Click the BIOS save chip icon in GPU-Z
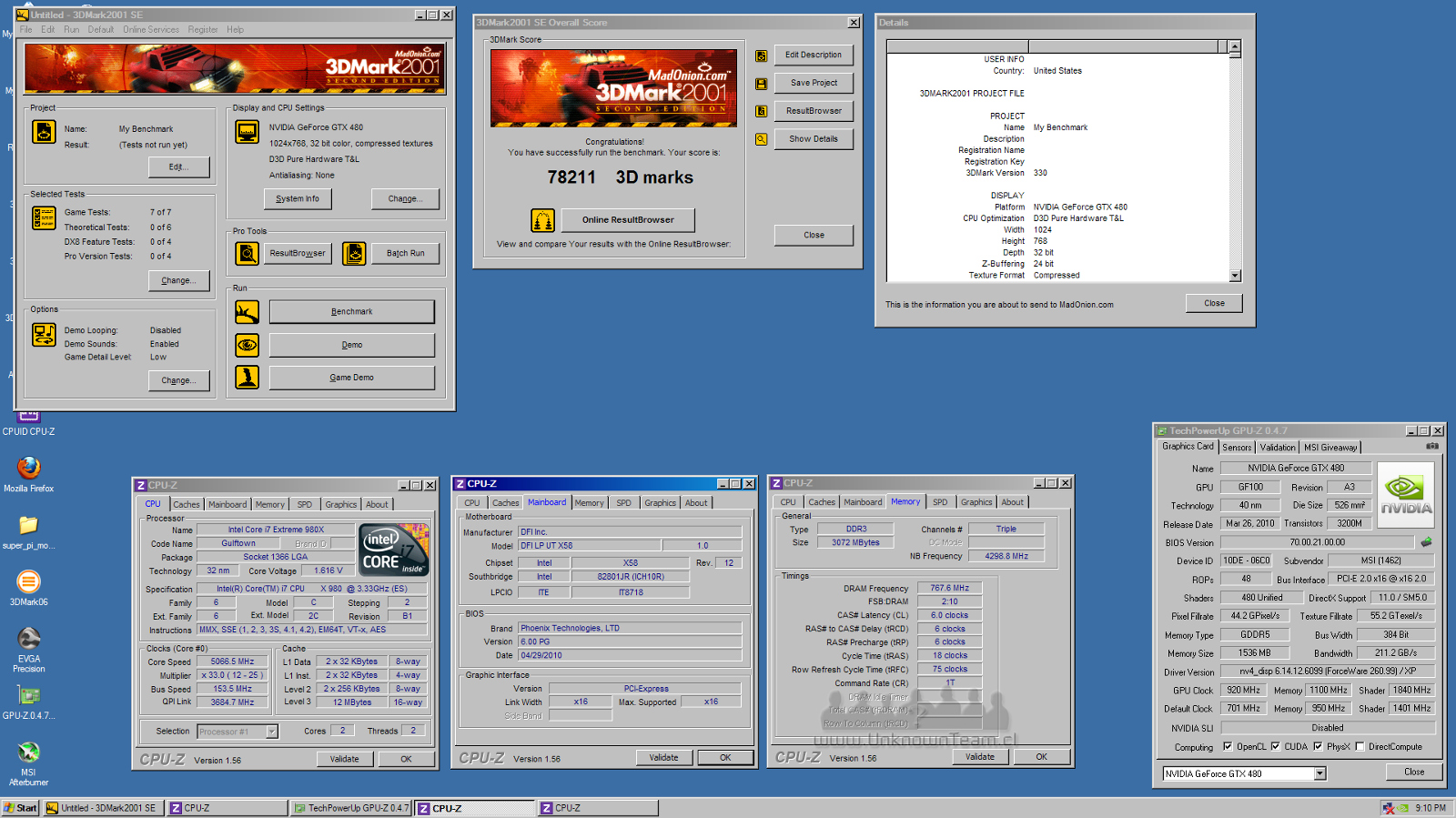This screenshot has height=818, width=1456. 1426,542
